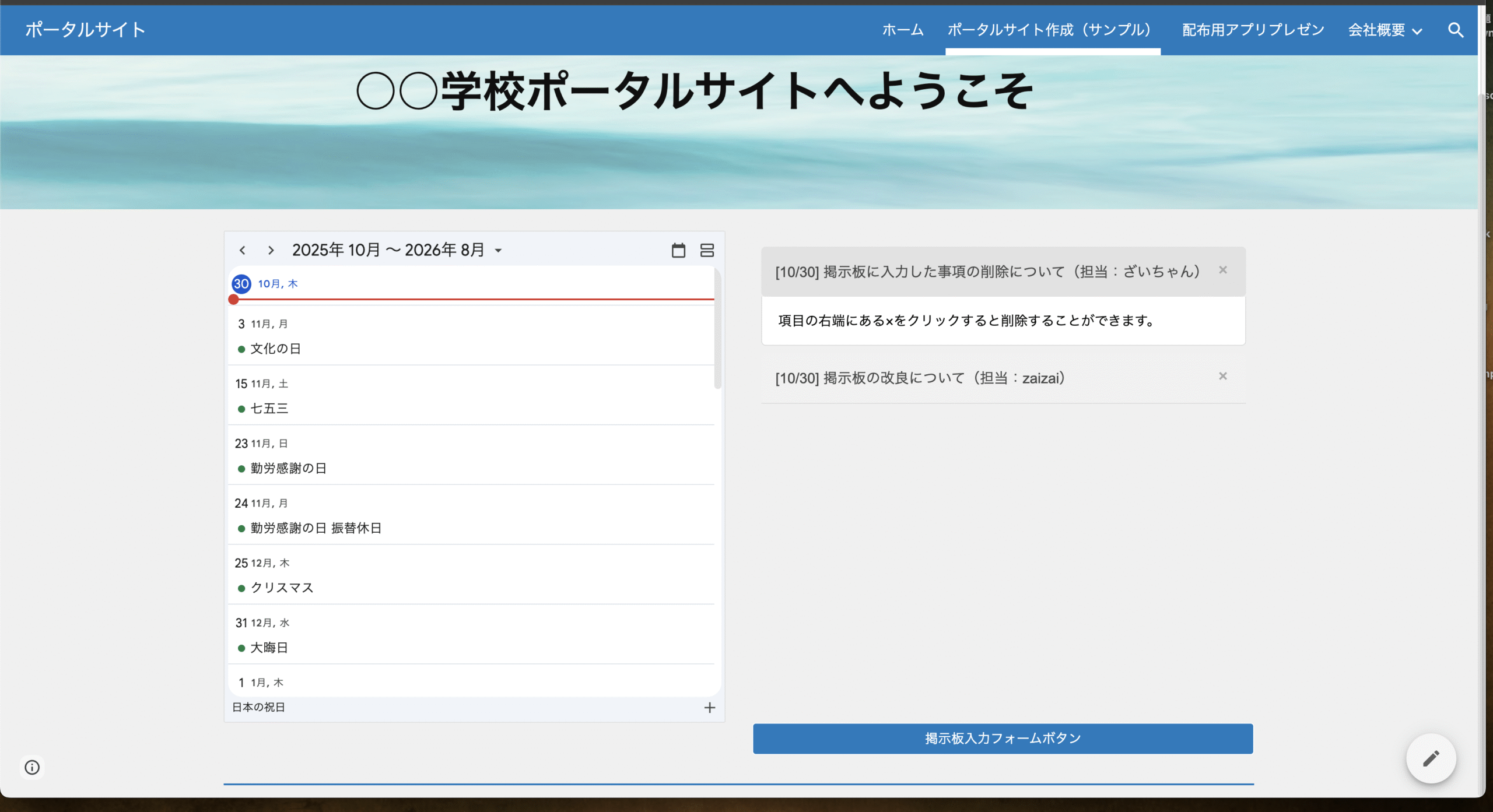Add this calendar with the plus icon
Image resolution: width=1493 pixels, height=812 pixels.
point(709,707)
